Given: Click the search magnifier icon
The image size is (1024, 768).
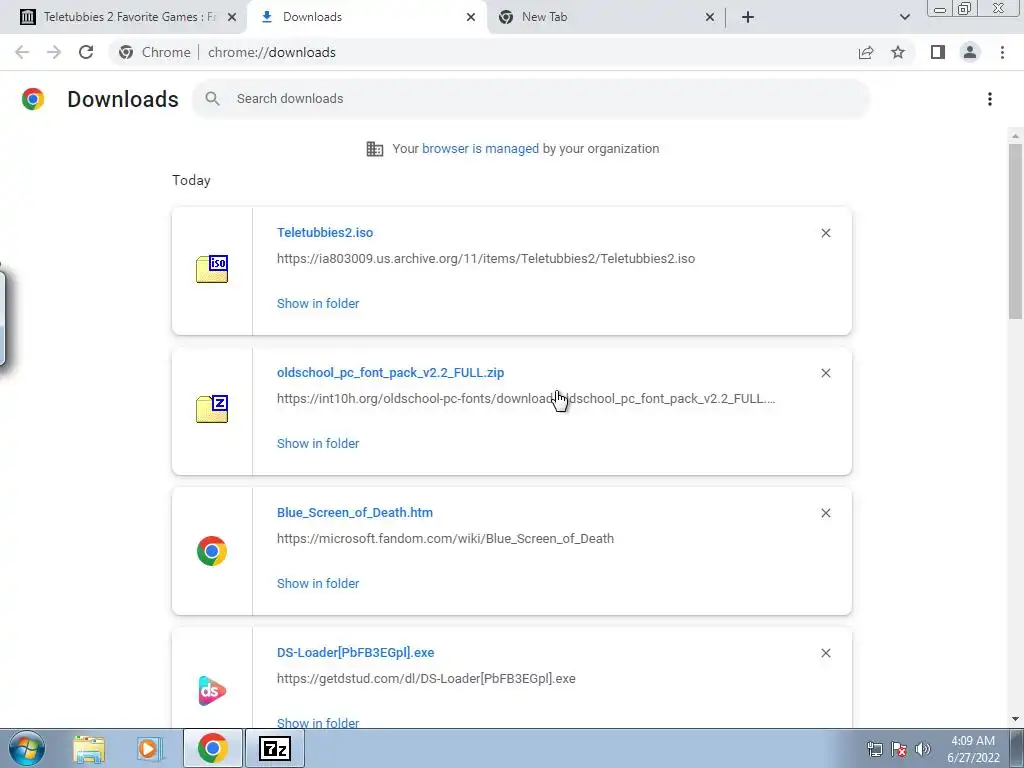Looking at the screenshot, I should pyautogui.click(x=212, y=99).
